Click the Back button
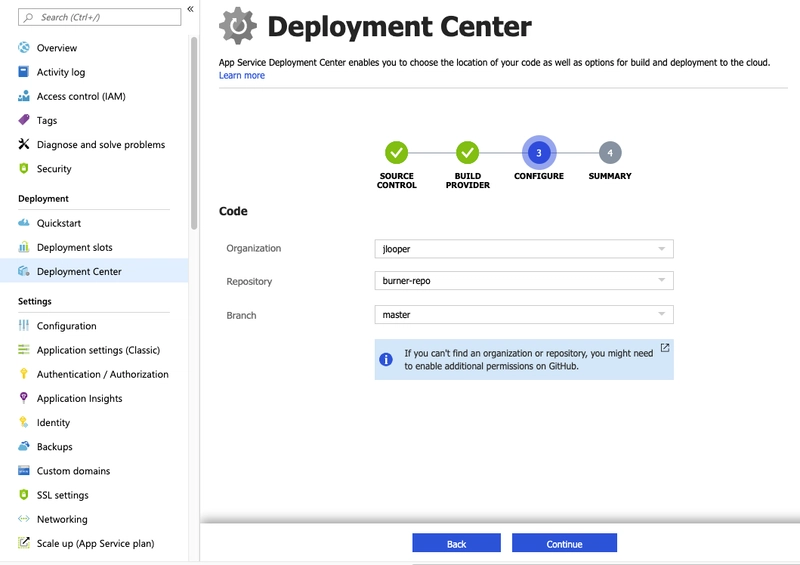 456,544
